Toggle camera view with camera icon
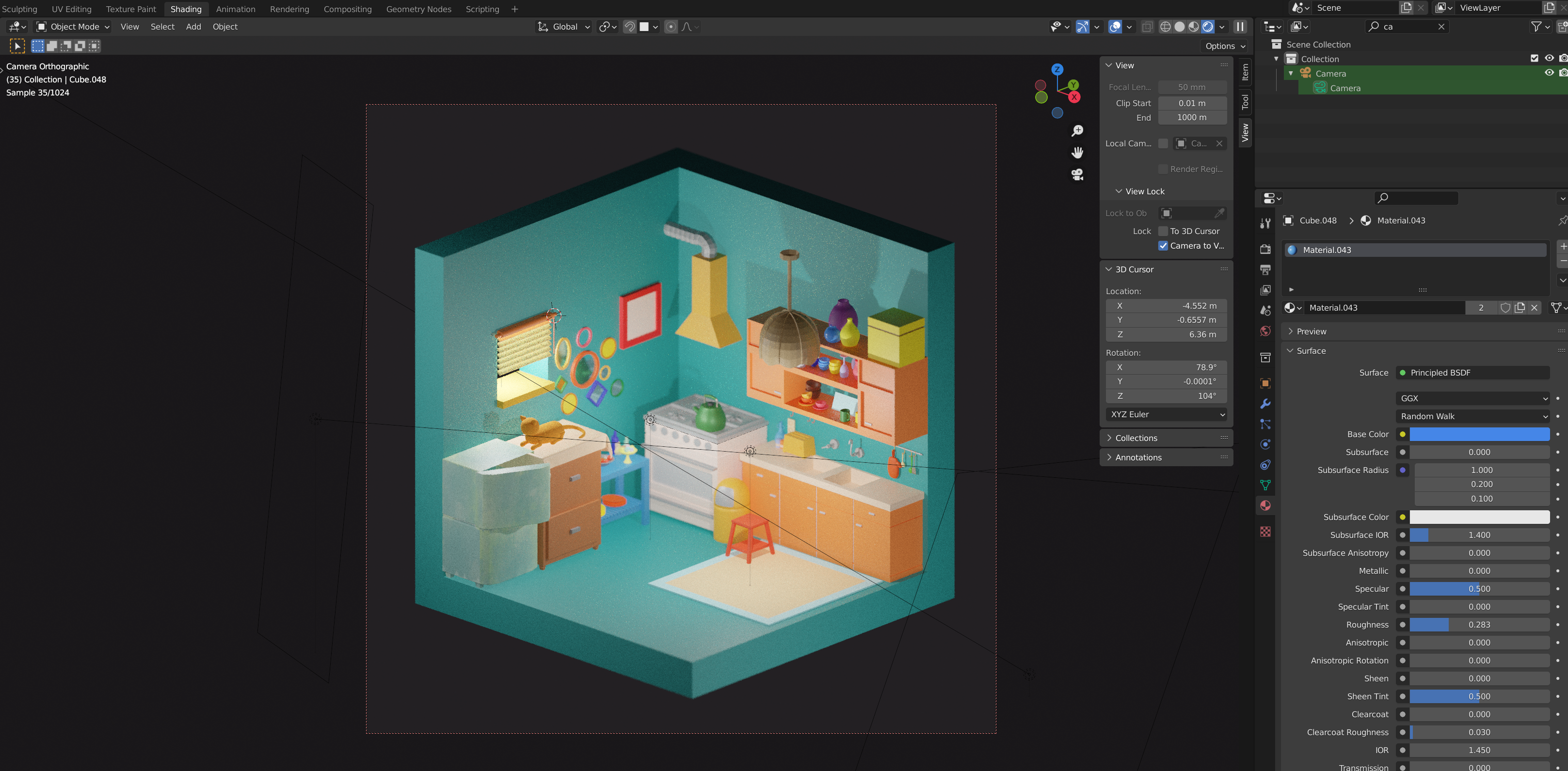 1077,174
